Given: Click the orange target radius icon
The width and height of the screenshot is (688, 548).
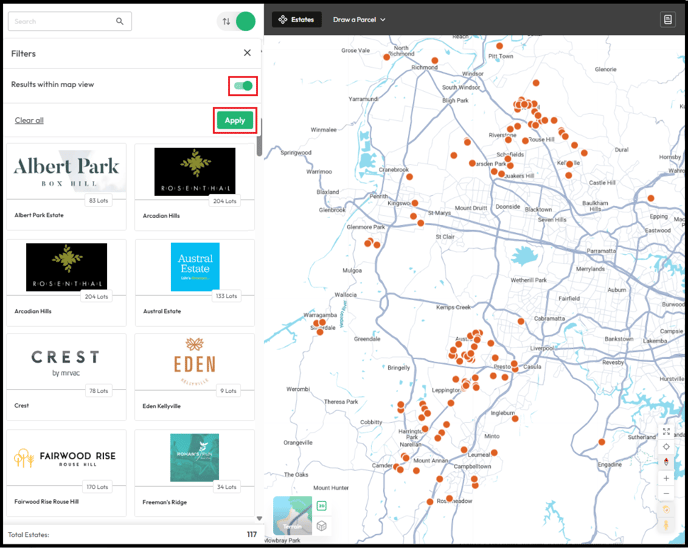Looking at the screenshot, I should pos(666,509).
